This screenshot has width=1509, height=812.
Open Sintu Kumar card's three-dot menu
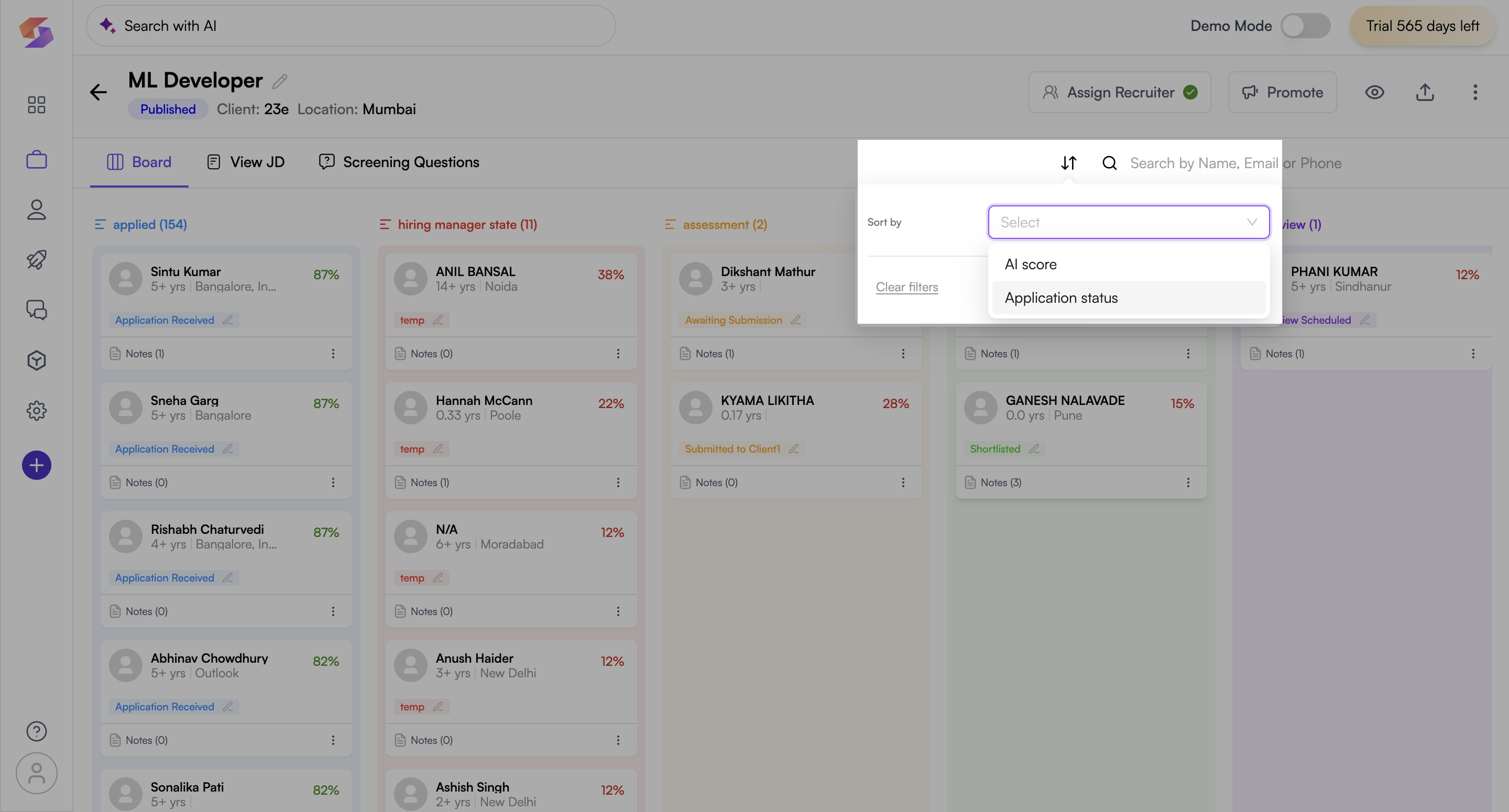[x=333, y=353]
